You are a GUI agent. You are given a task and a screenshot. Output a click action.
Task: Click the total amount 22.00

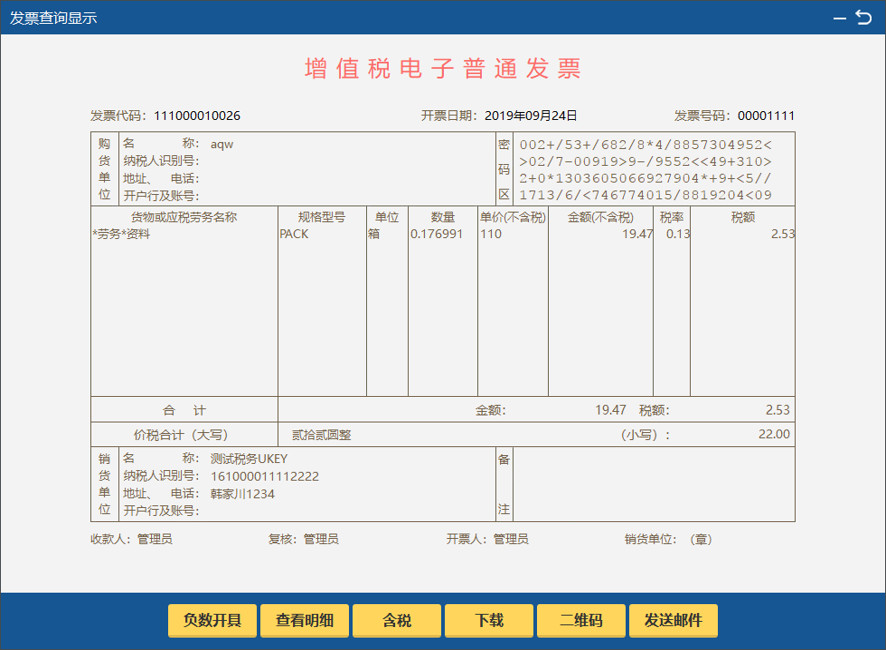point(774,434)
